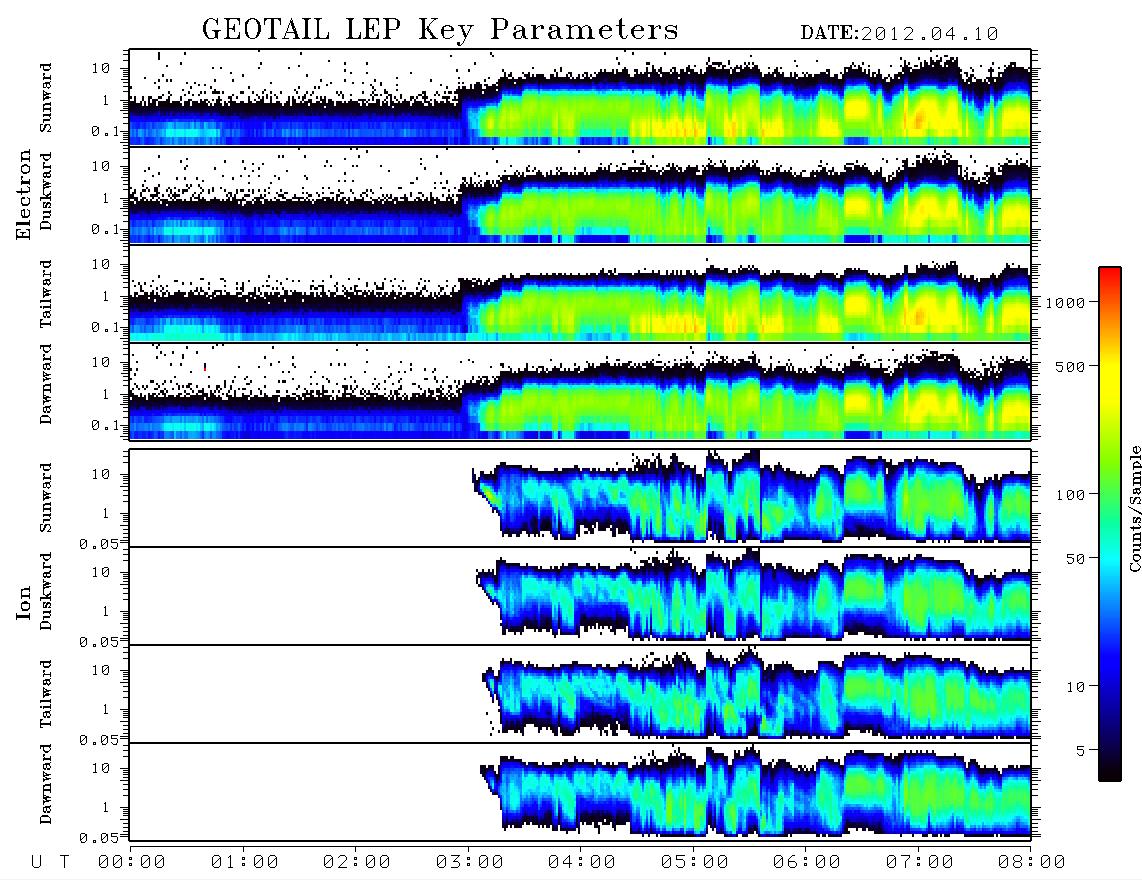1142x880 pixels.
Task: Click 0.05 energy tick of Ion Sunward
Action: click(x=100, y=543)
